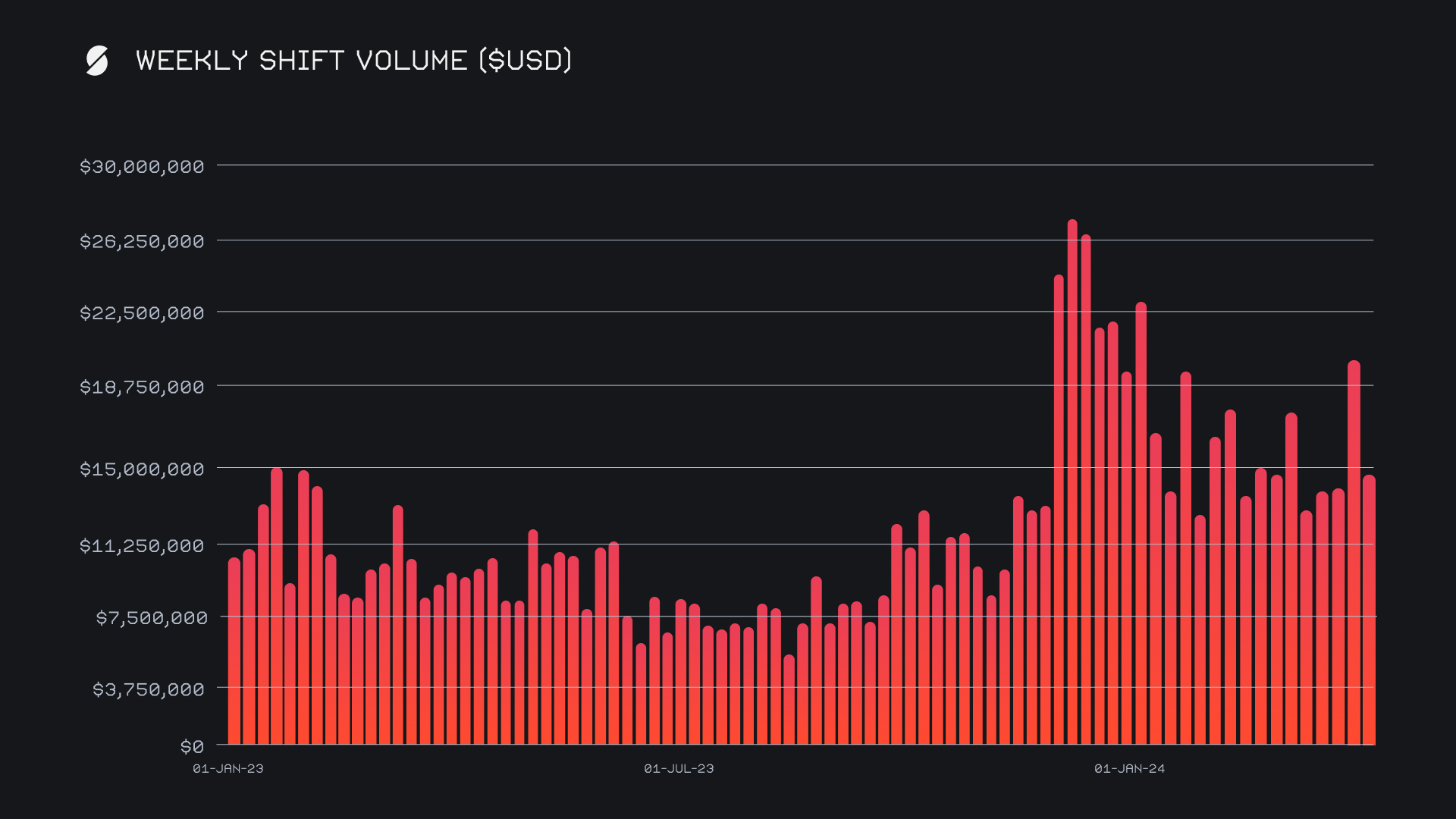Click the SideShift logo icon
The height and width of the screenshot is (819, 1456).
coord(97,61)
